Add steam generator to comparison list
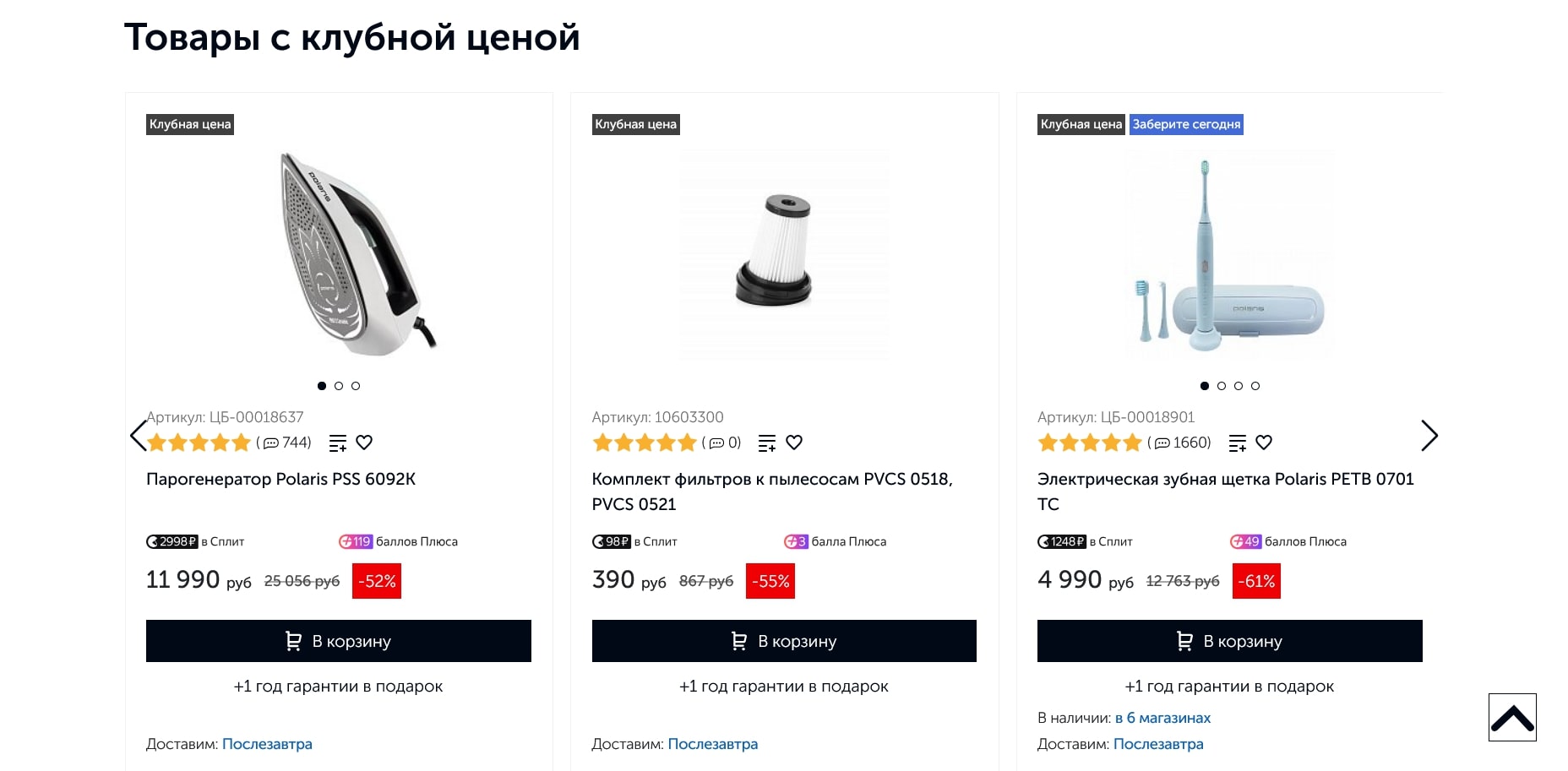This screenshot has height=771, width=1568. pyautogui.click(x=338, y=443)
